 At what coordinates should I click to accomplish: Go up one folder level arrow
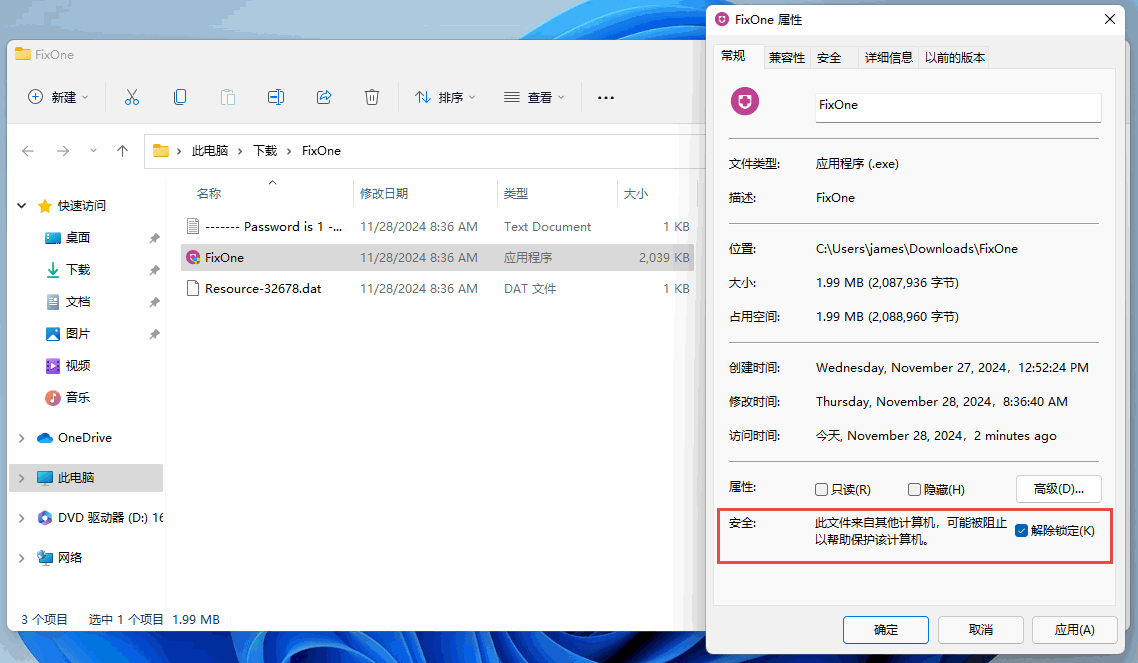122,151
